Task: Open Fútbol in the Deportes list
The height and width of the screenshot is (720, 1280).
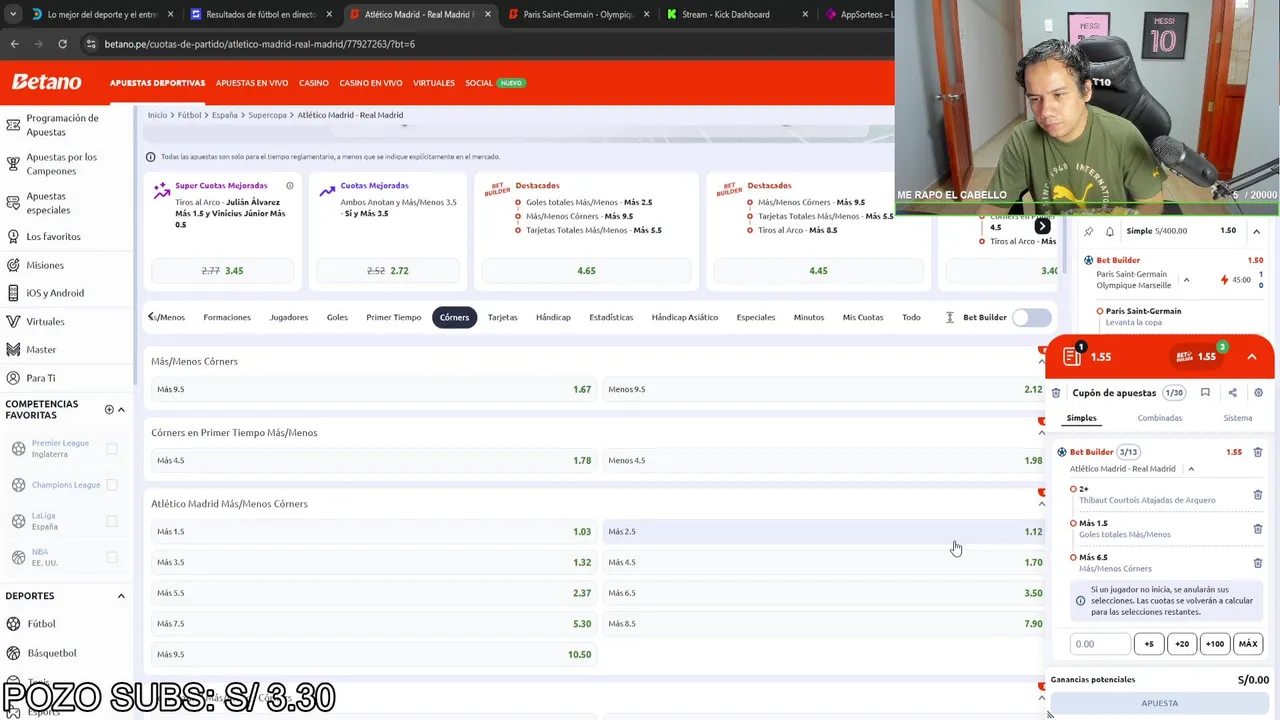Action: click(41, 624)
